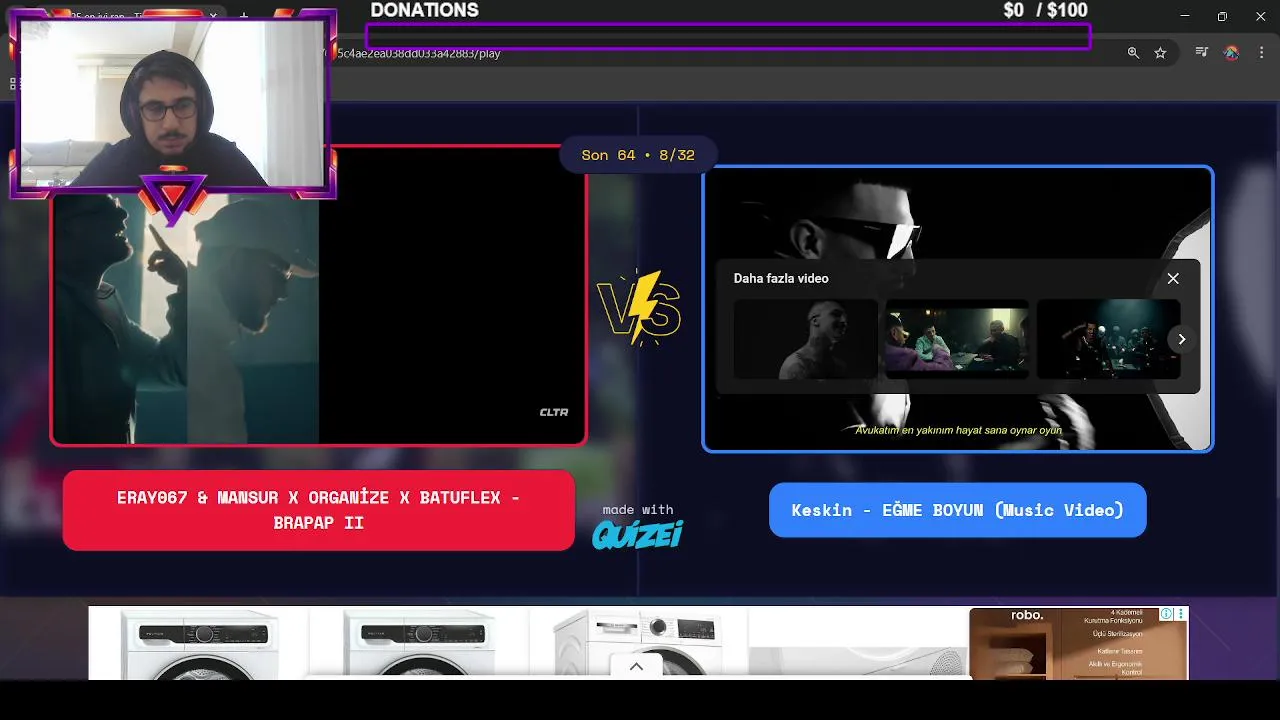The height and width of the screenshot is (720, 1280).
Task: Click the robo. advertisement
Action: pos(1078,643)
